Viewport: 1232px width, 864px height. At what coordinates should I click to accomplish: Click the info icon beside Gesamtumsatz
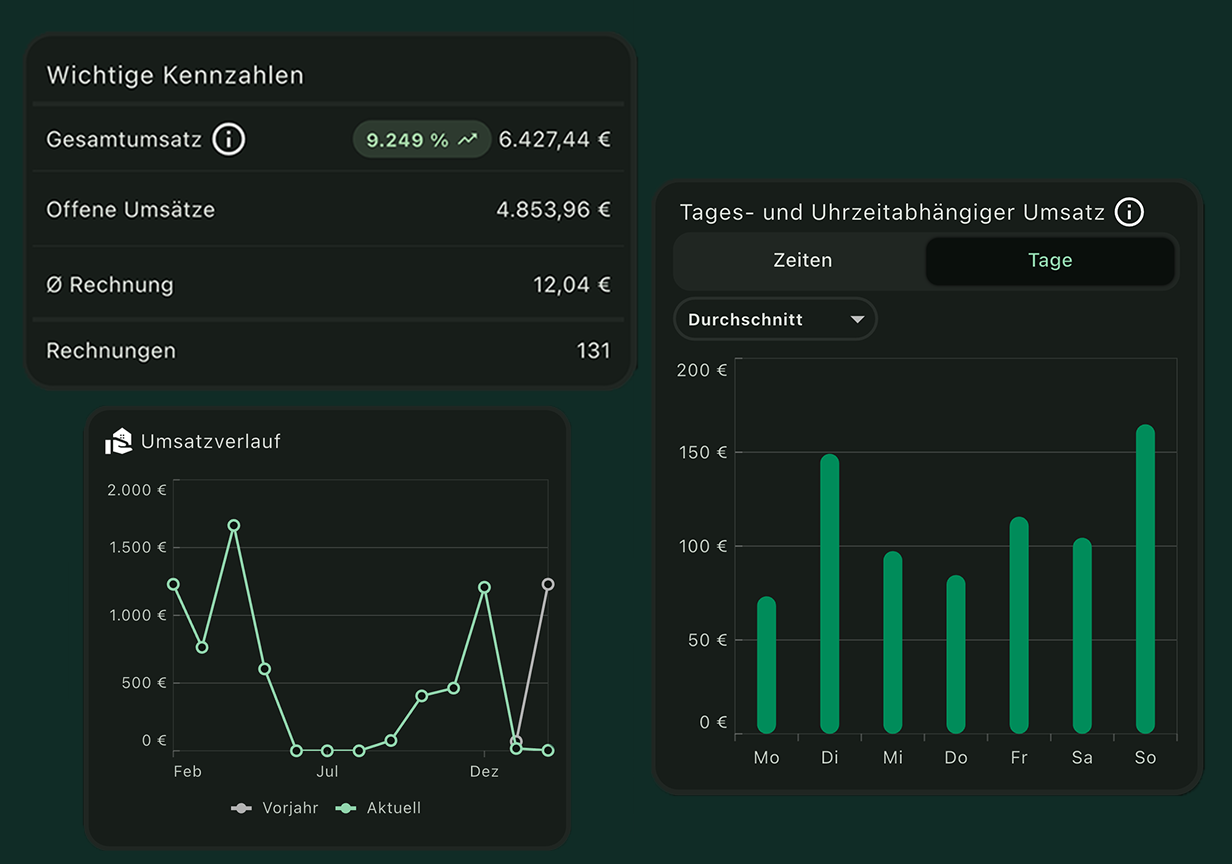[228, 139]
